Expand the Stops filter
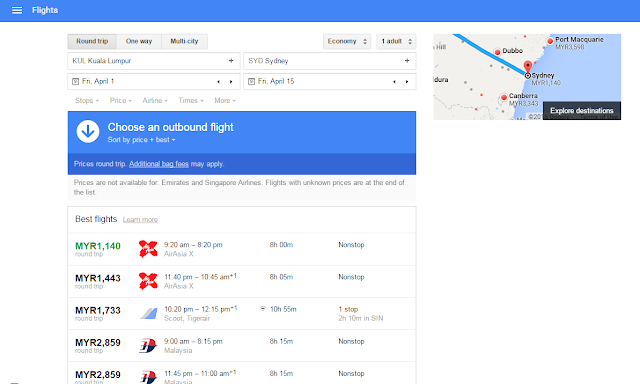The width and height of the screenshot is (640, 384). point(87,100)
